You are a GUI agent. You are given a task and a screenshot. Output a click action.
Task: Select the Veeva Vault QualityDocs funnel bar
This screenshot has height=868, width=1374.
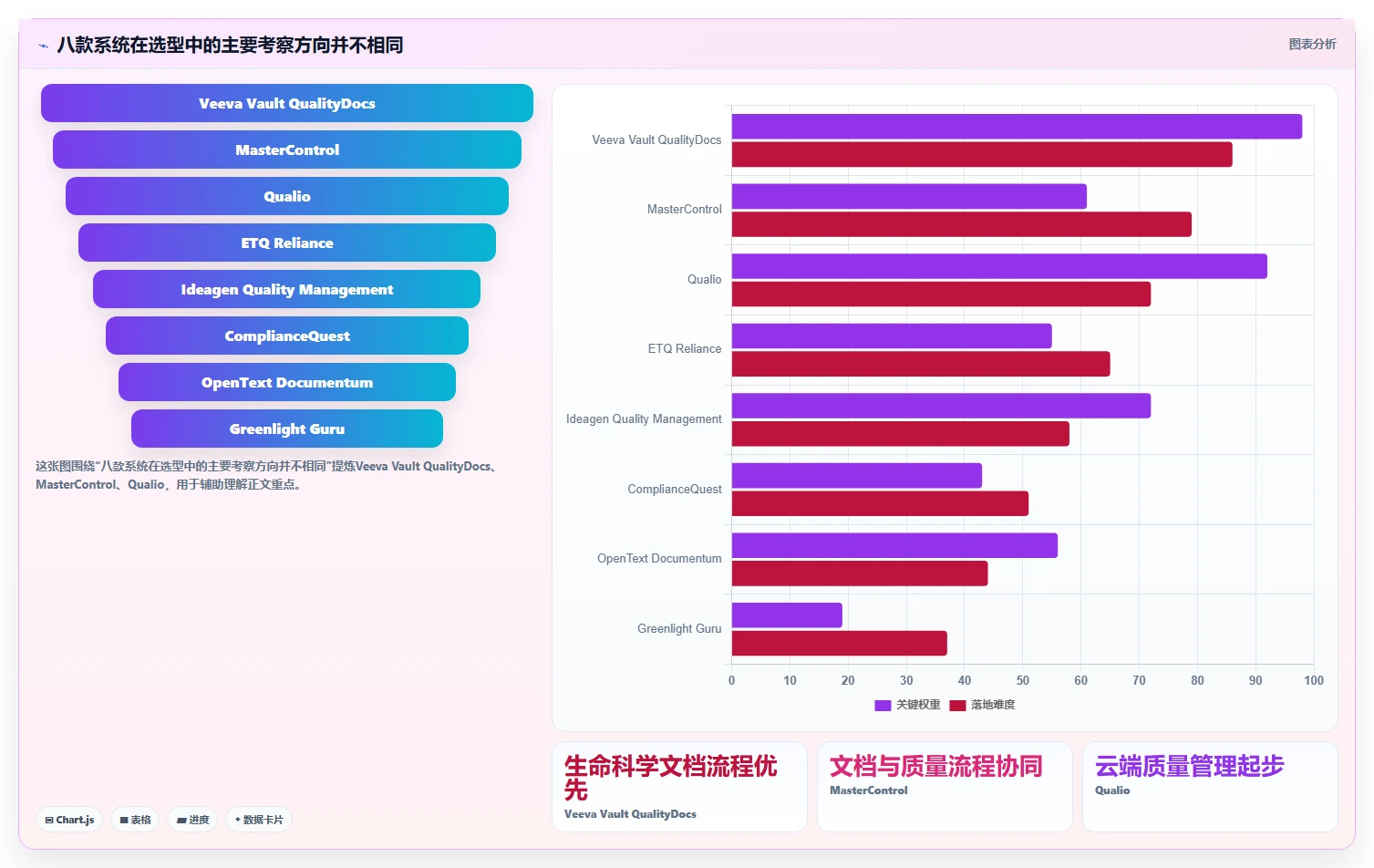[287, 103]
